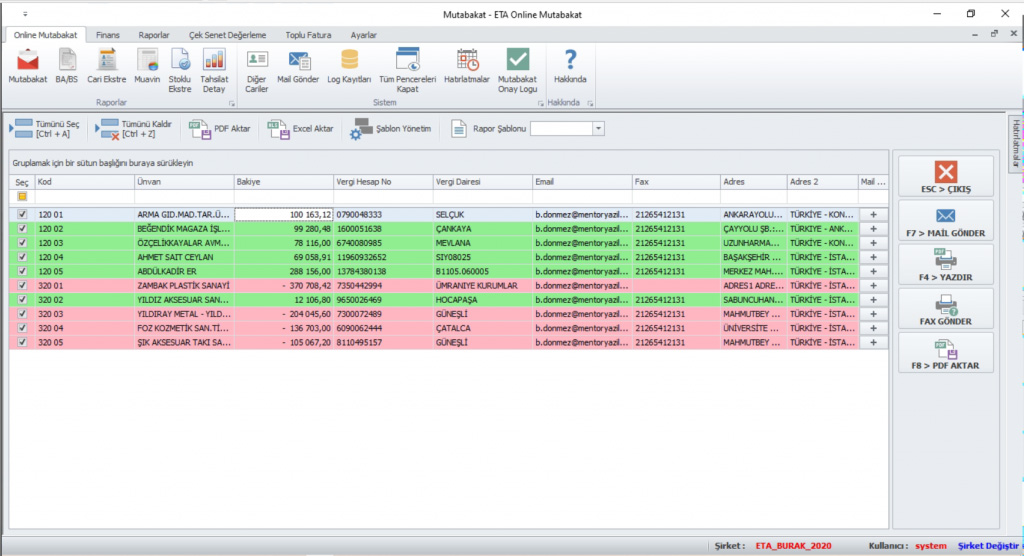Expand row 120 03 plus button
This screenshot has height=556, width=1024.
[x=873, y=243]
